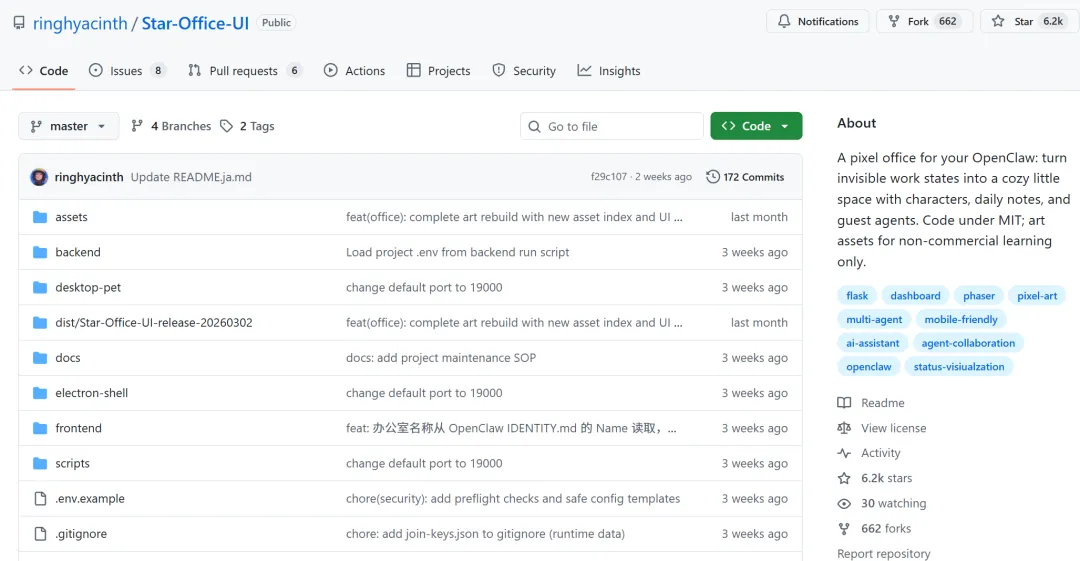The height and width of the screenshot is (561, 1080).
Task: Click the star count badge 6.2k in header
Action: (1053, 21)
